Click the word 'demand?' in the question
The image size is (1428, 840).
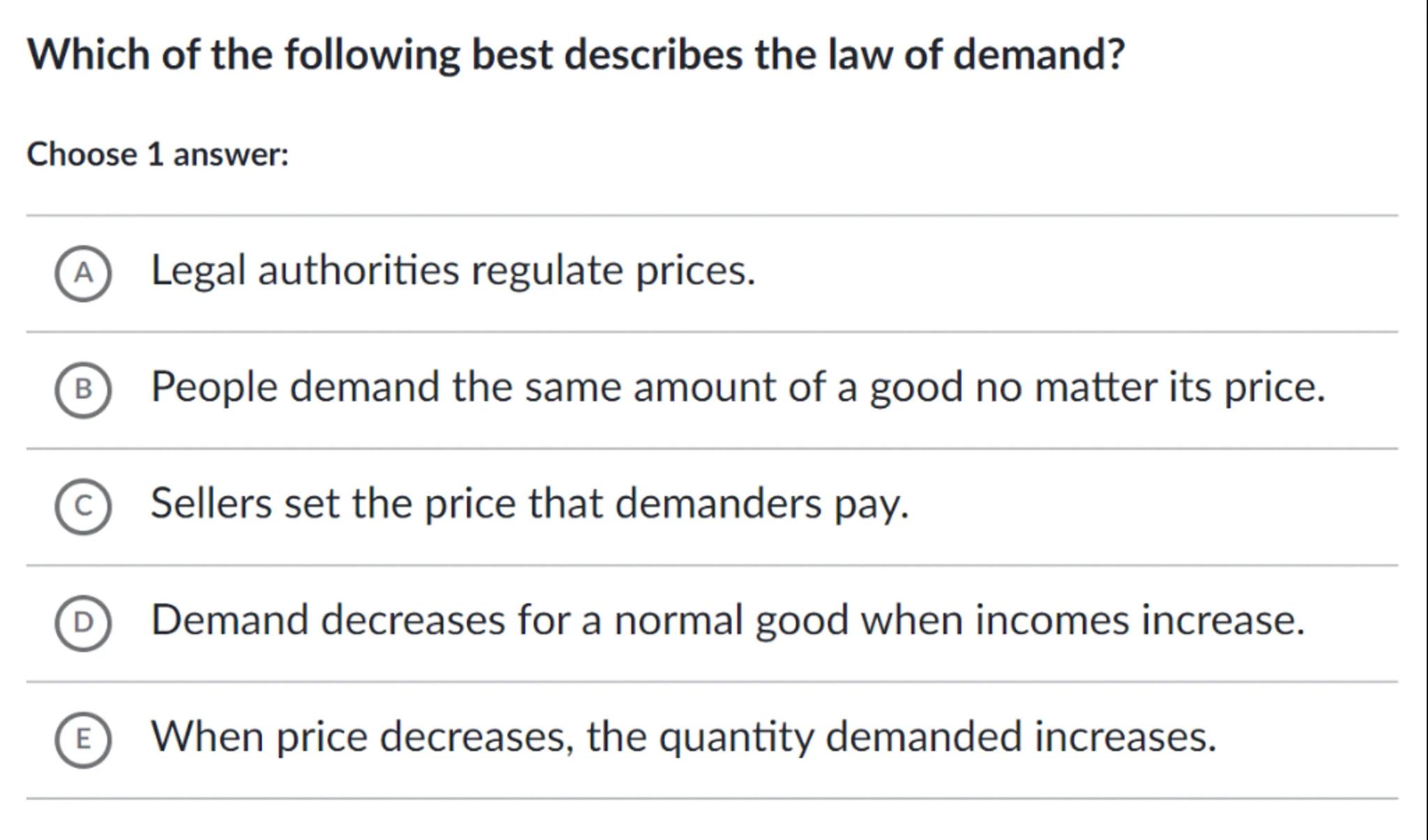(1039, 54)
